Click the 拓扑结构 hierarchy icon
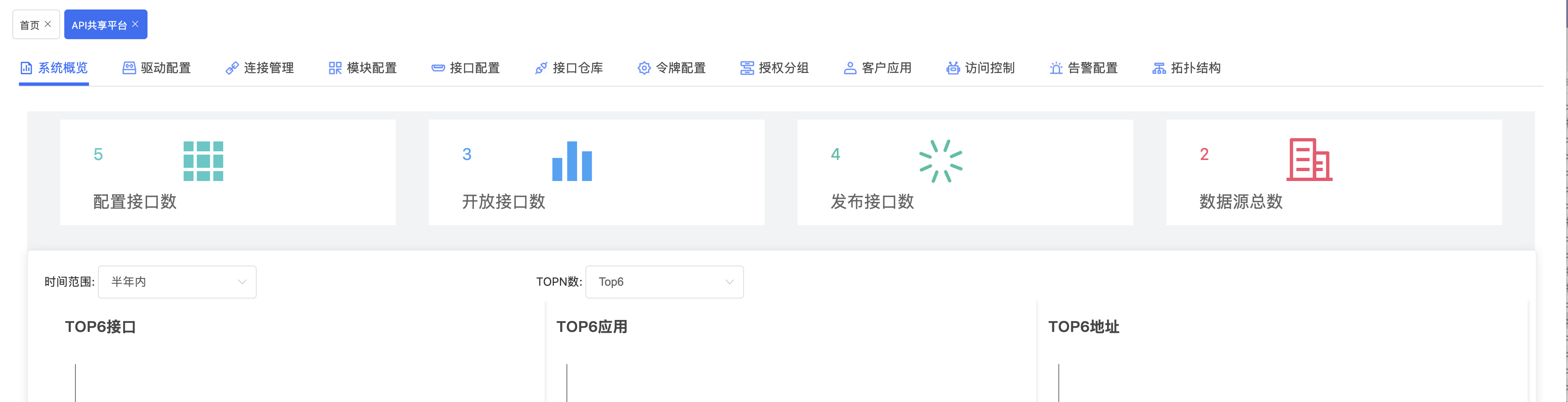 (x=1158, y=68)
